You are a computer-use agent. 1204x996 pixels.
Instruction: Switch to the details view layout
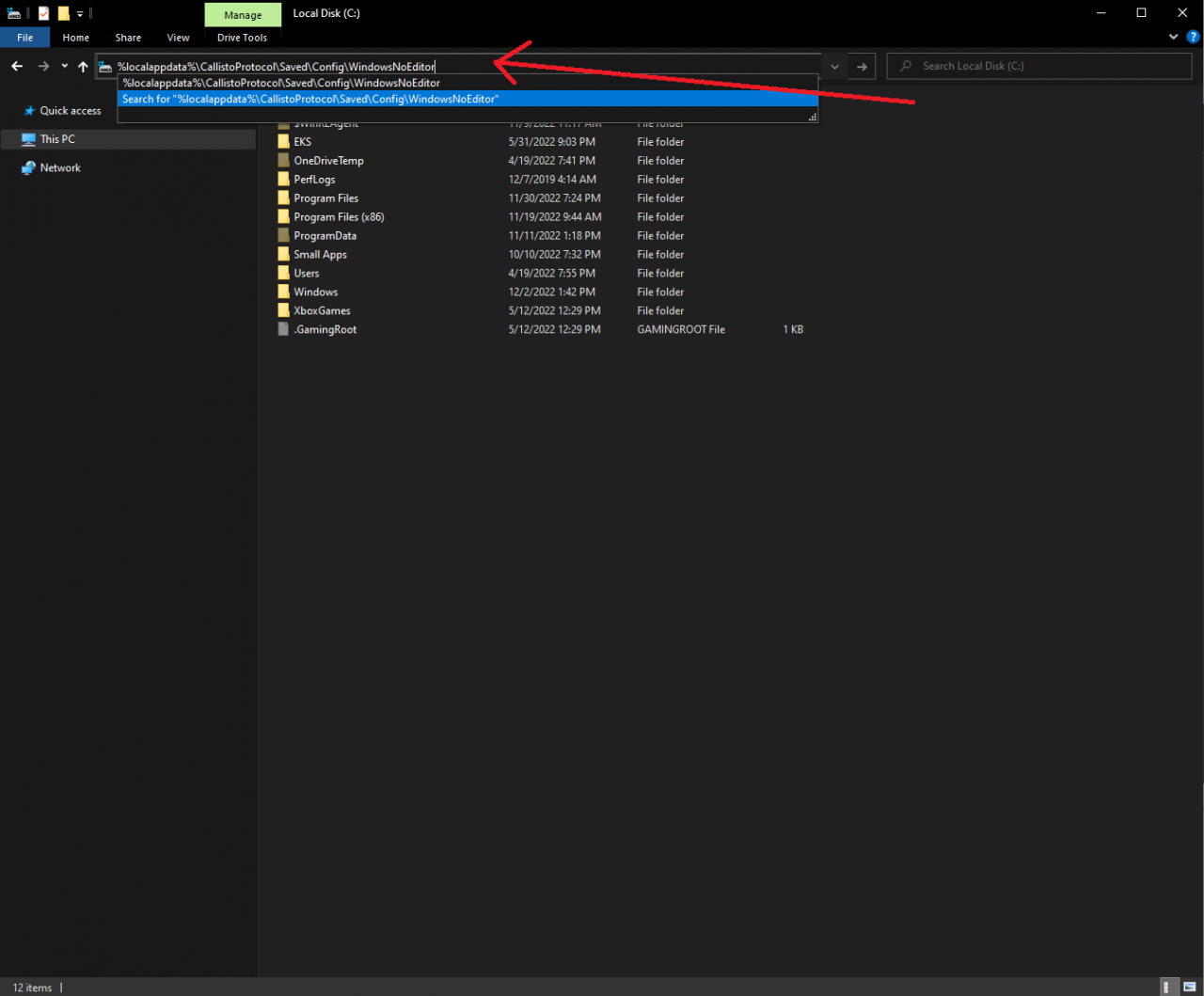pyautogui.click(x=1167, y=987)
